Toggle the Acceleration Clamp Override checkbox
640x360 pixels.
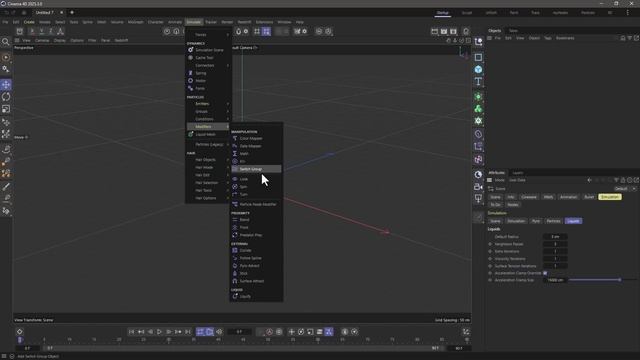[545, 273]
